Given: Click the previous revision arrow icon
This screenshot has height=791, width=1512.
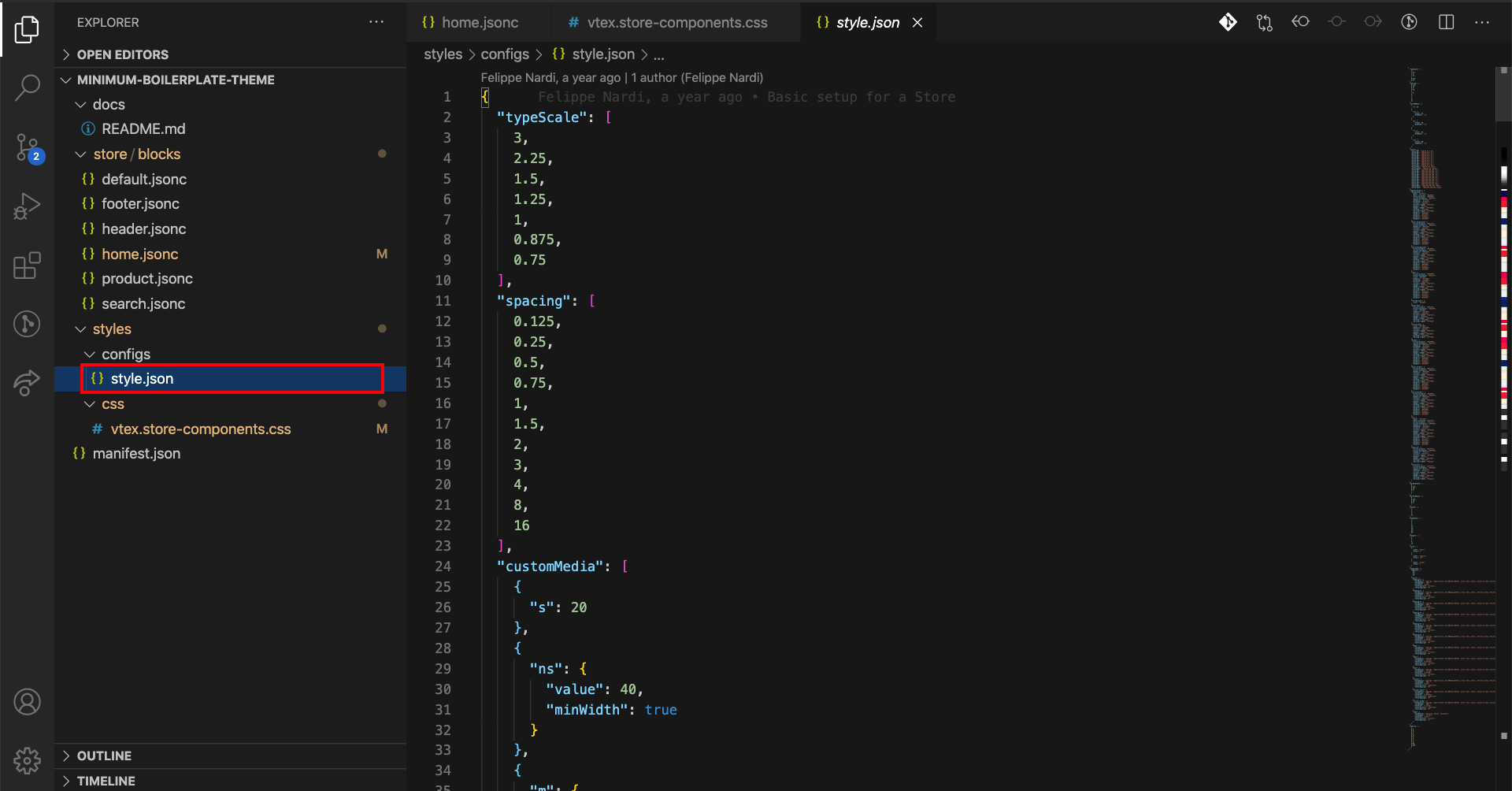Looking at the screenshot, I should (x=1300, y=22).
